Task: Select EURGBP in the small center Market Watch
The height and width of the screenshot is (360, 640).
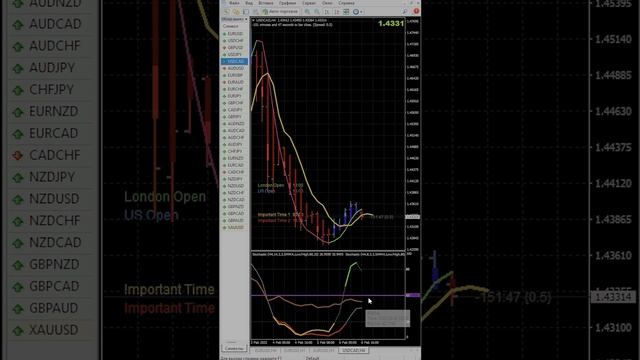Action: [234, 76]
